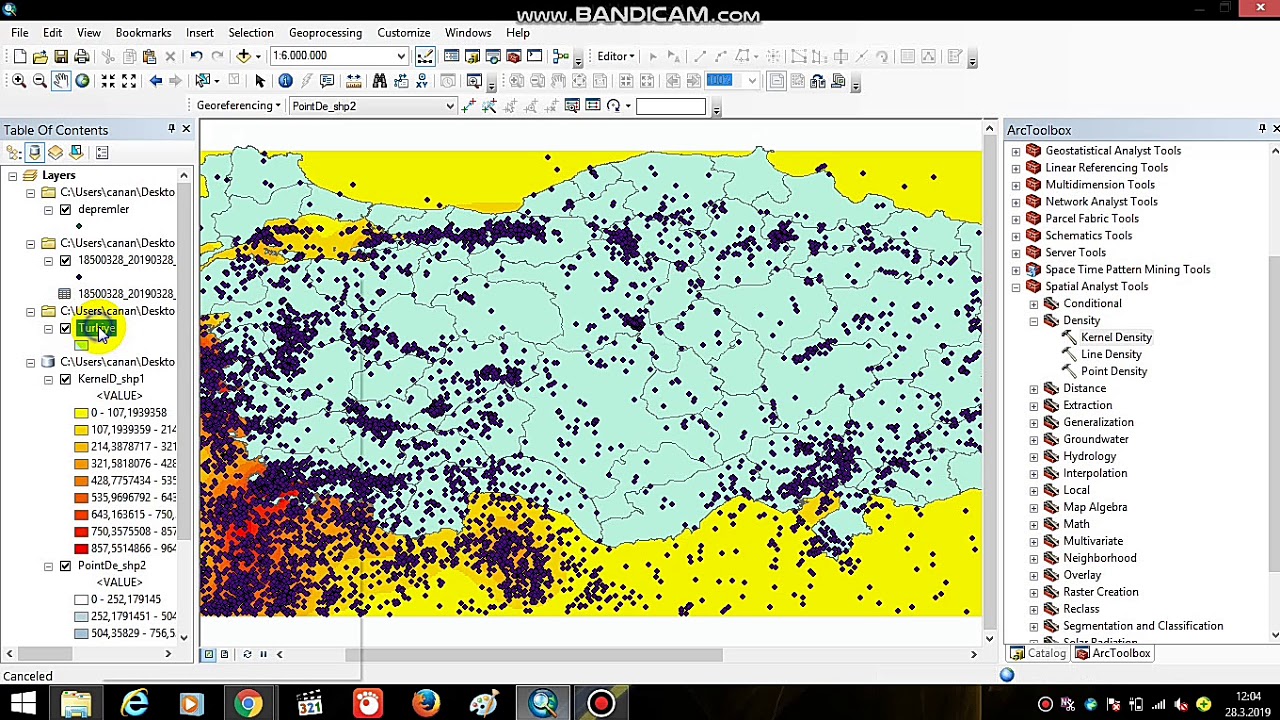
Task: Open georeferencing layer dropdown PointDe_shp2
Action: pyautogui.click(x=450, y=106)
